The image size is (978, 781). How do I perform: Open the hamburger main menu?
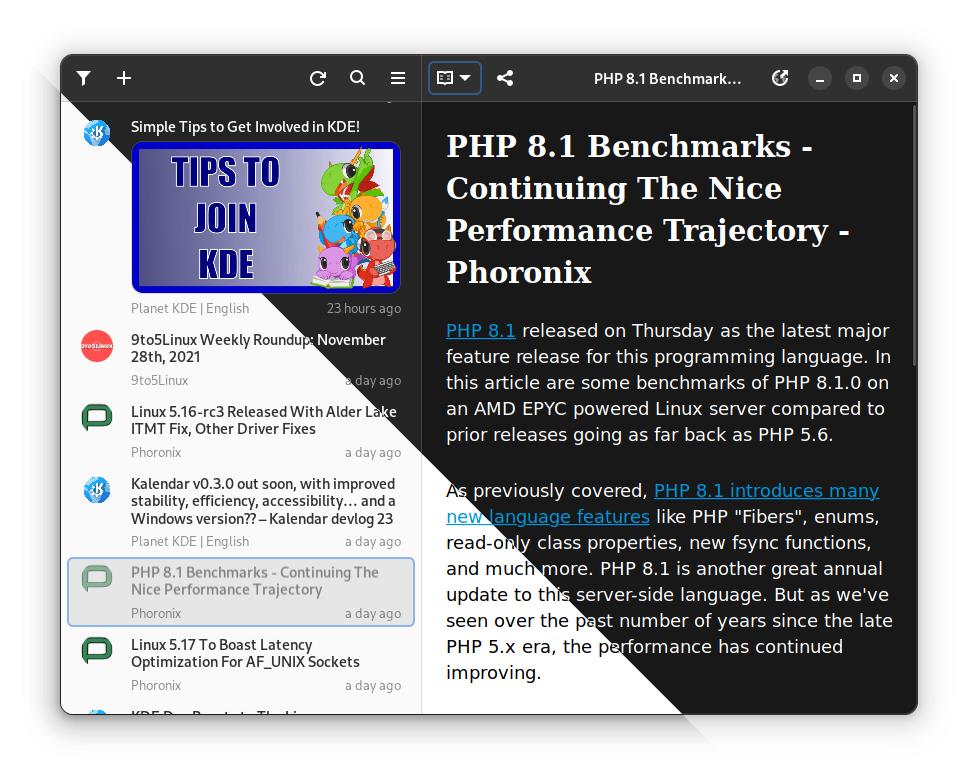click(x=398, y=78)
